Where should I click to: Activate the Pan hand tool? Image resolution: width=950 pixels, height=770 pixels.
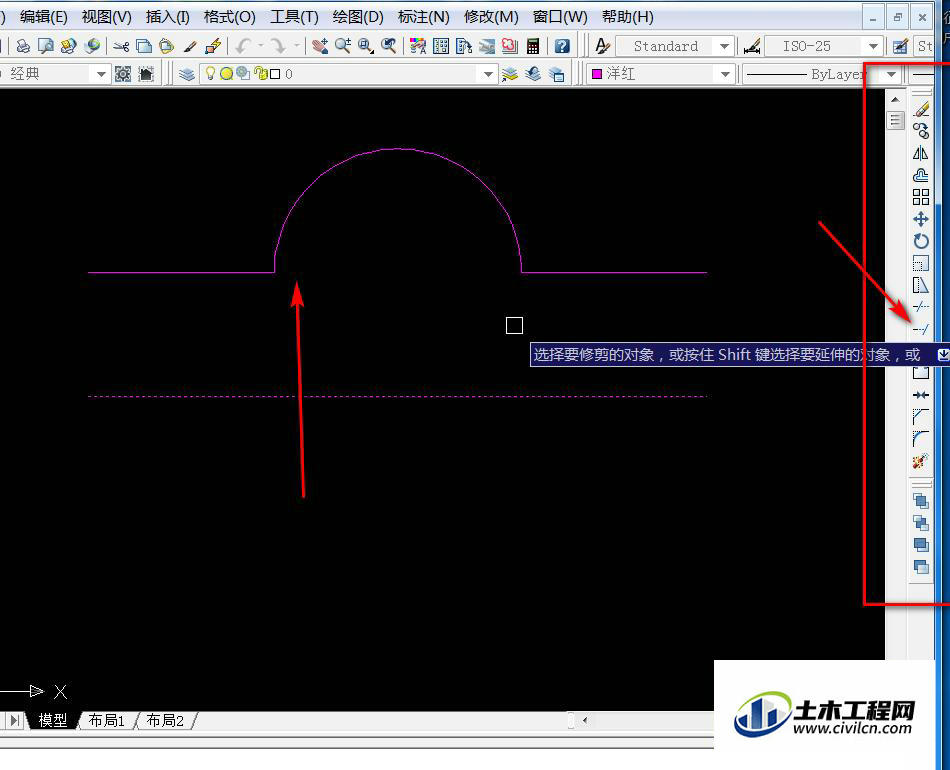coord(320,46)
